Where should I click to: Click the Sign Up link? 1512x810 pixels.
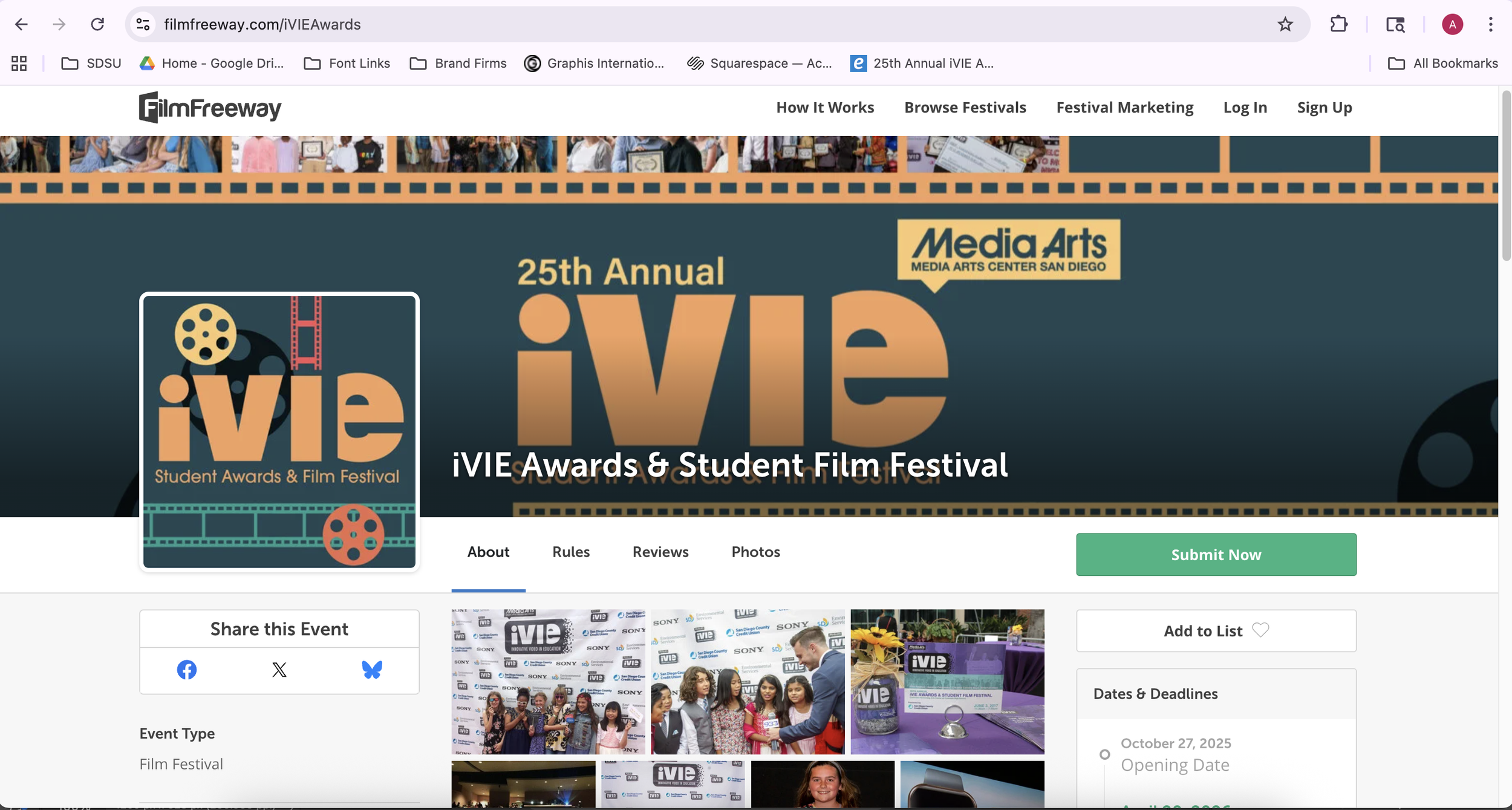(x=1325, y=108)
